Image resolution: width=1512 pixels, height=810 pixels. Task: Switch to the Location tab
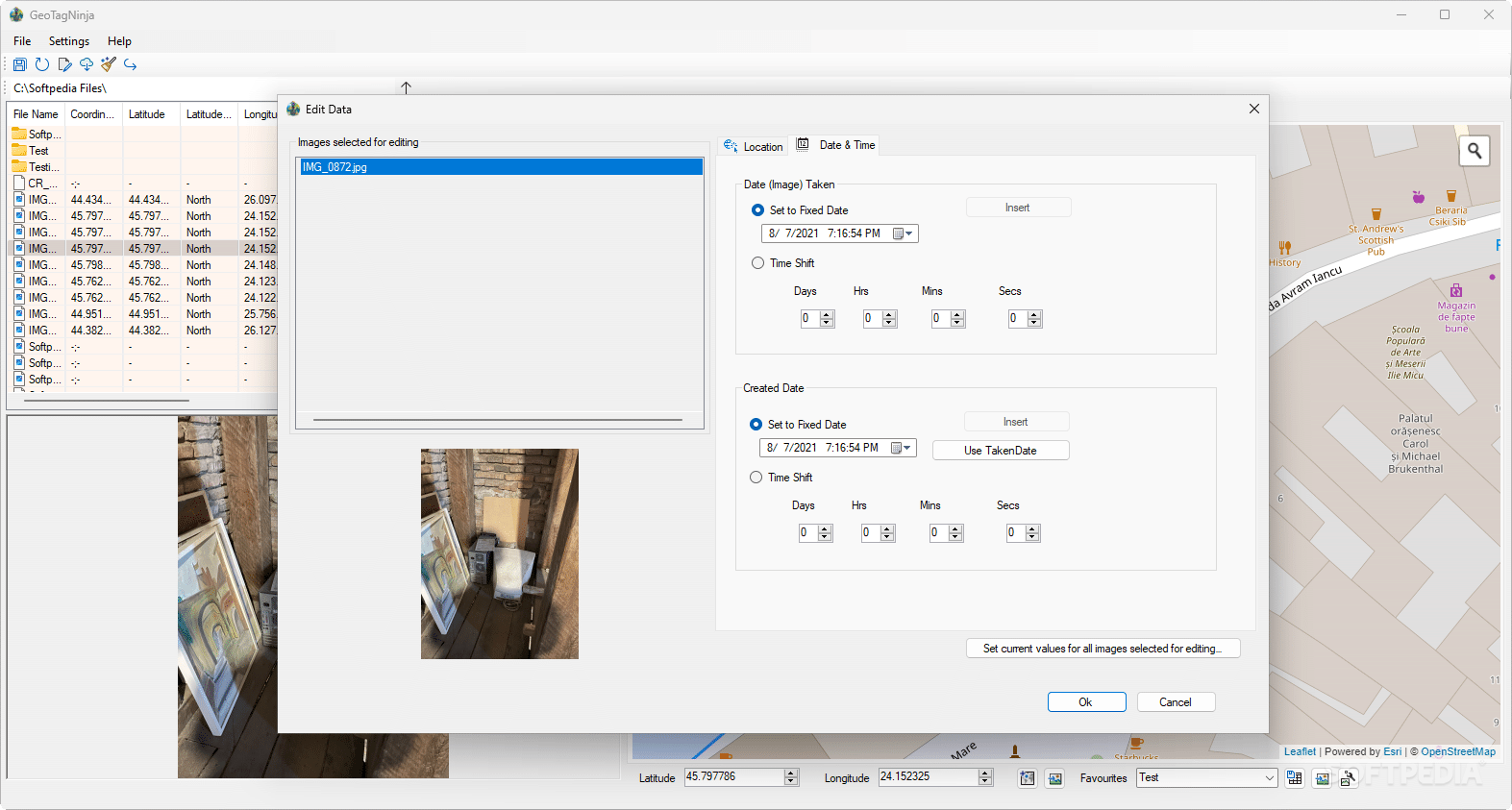(x=753, y=146)
